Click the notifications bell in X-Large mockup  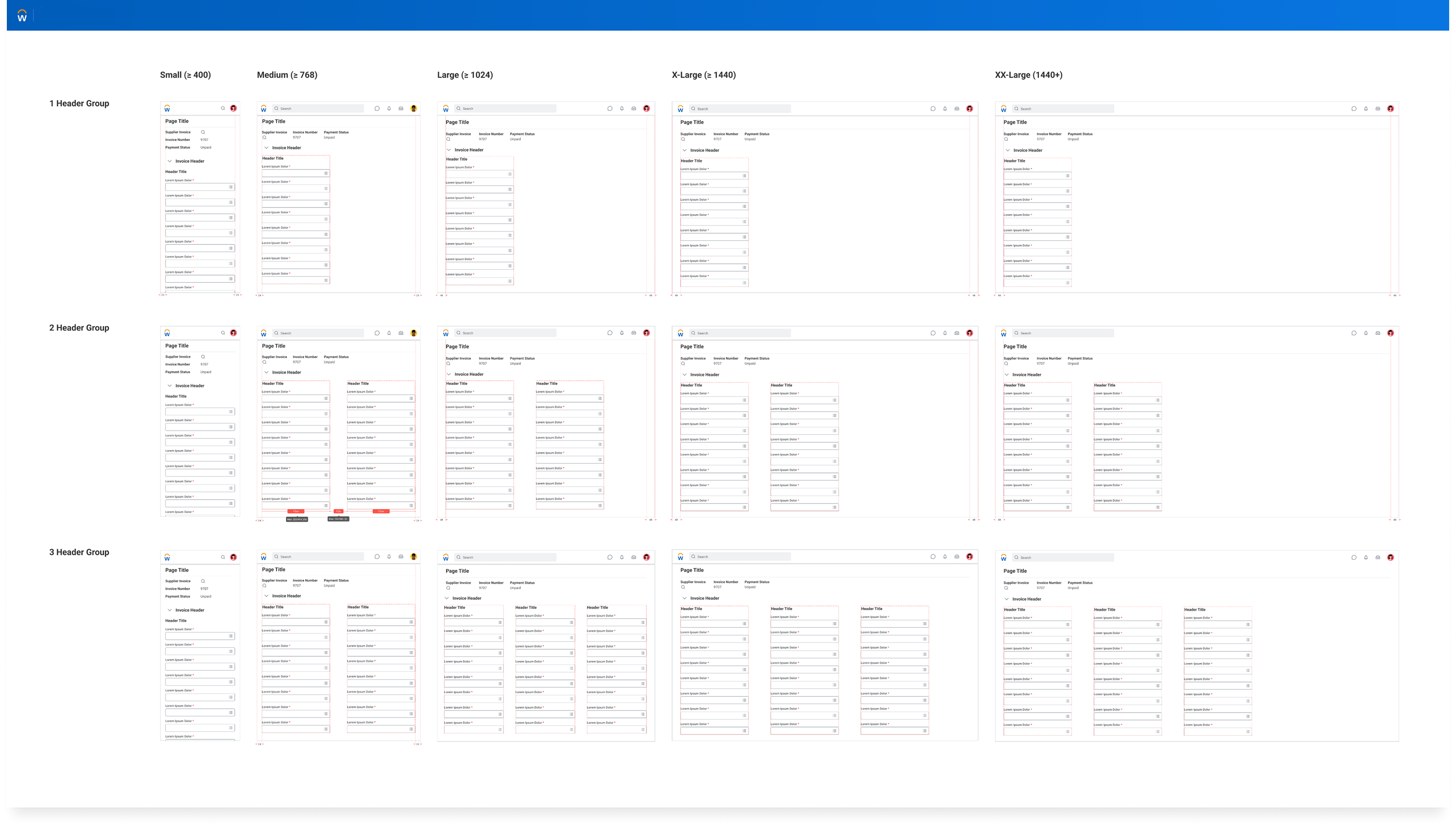(945, 108)
